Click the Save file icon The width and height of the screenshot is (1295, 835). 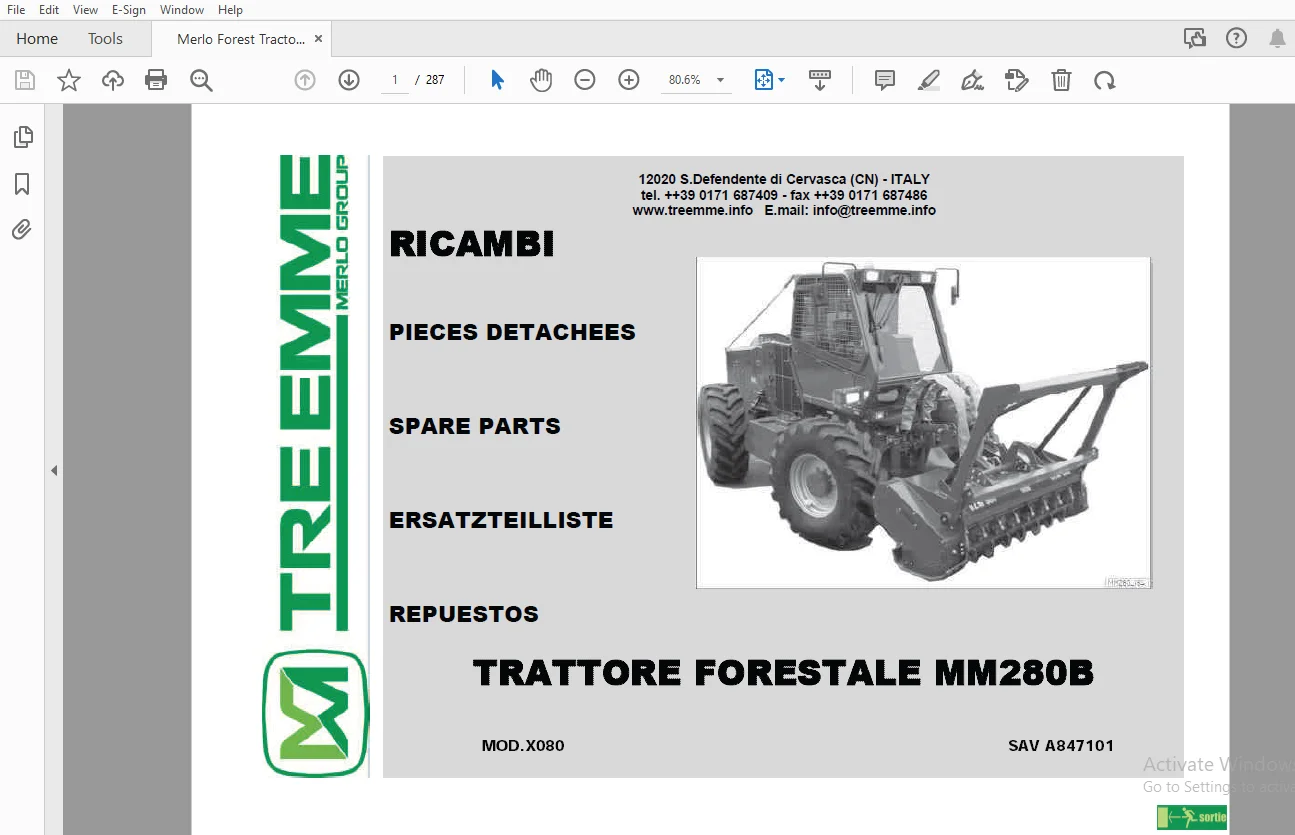(25, 80)
